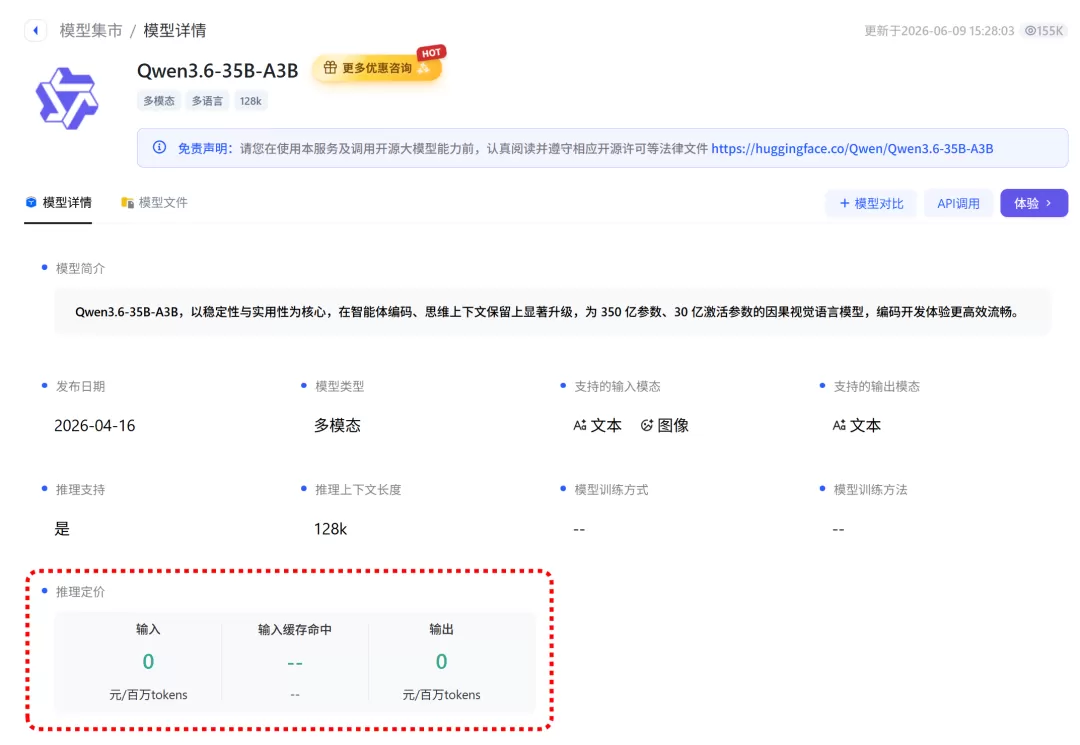
Task: Click the Qwen3.6-35B-A3B model title
Action: click(218, 71)
